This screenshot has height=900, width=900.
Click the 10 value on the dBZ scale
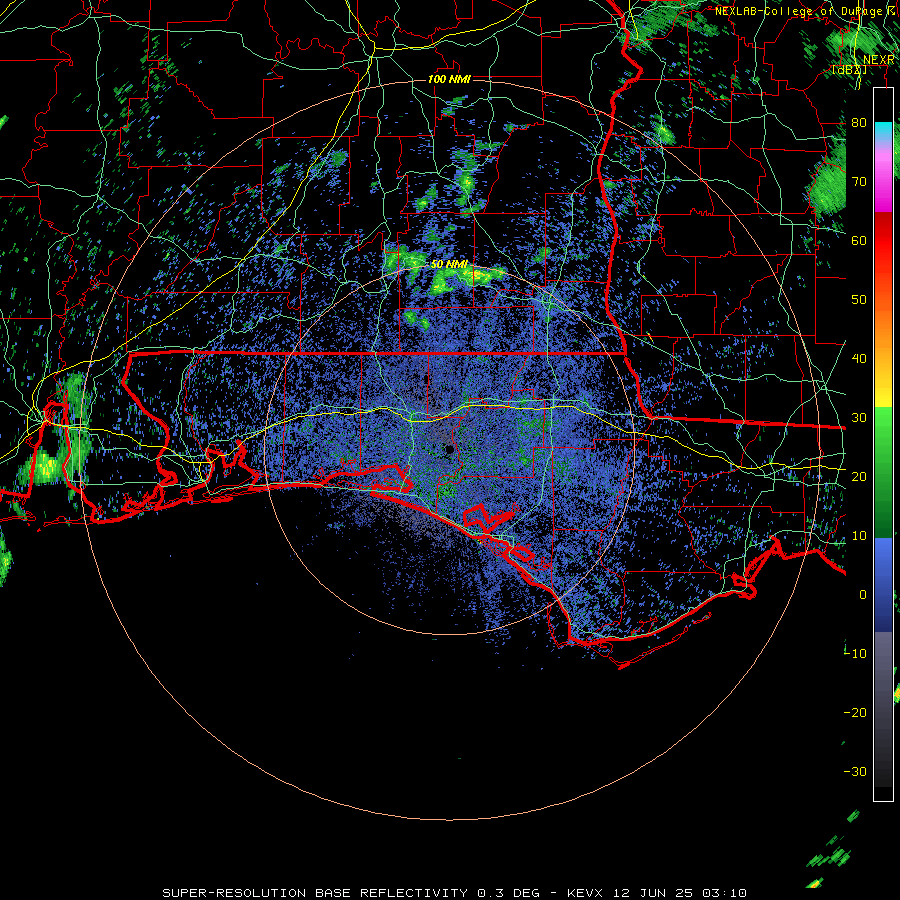[859, 536]
